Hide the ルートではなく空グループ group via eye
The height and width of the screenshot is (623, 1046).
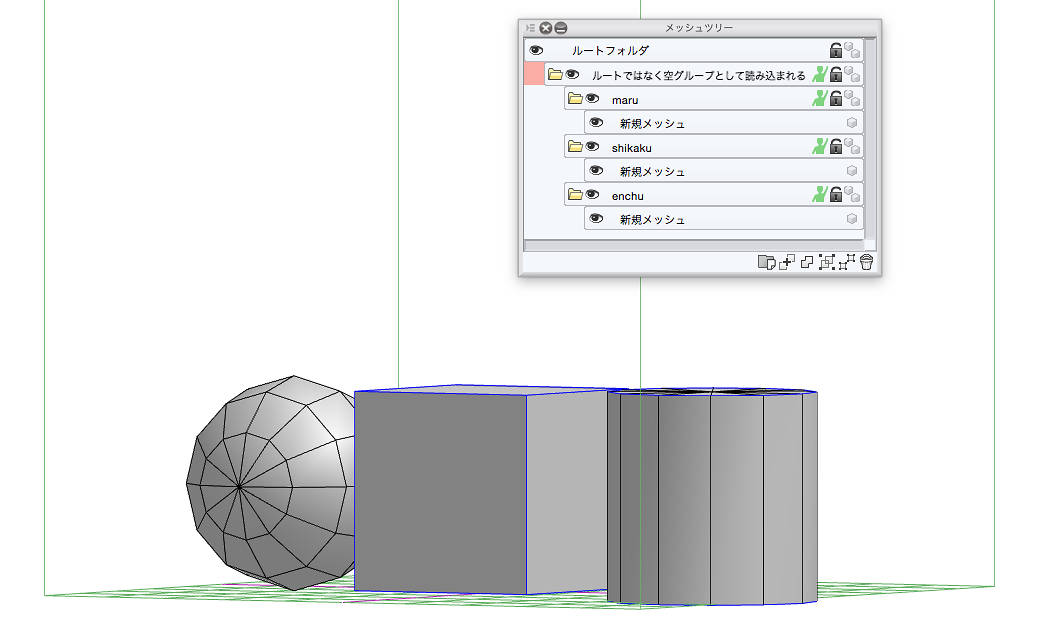coord(572,75)
